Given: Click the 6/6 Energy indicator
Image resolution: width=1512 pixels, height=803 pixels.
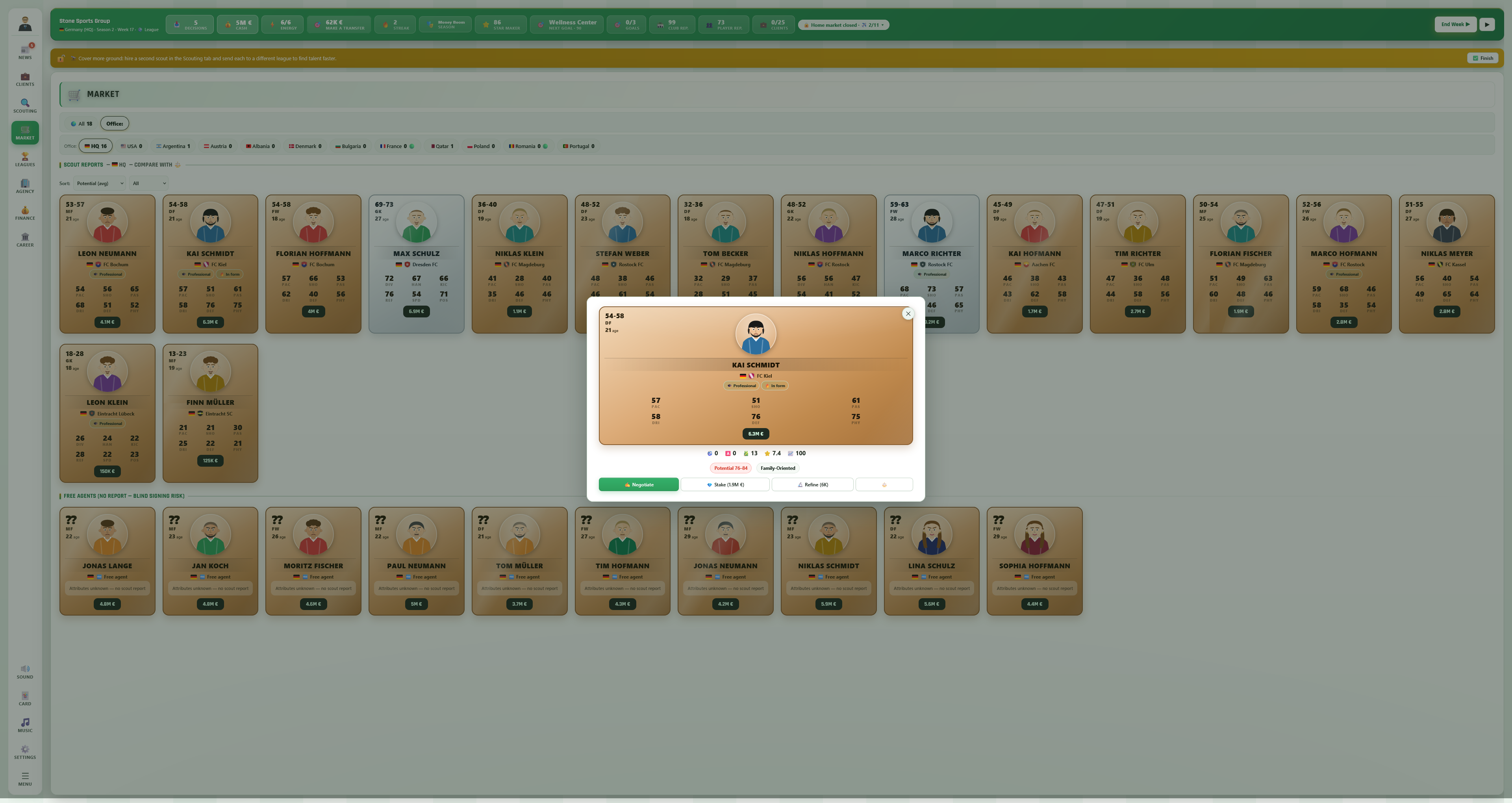Looking at the screenshot, I should click(x=282, y=25).
